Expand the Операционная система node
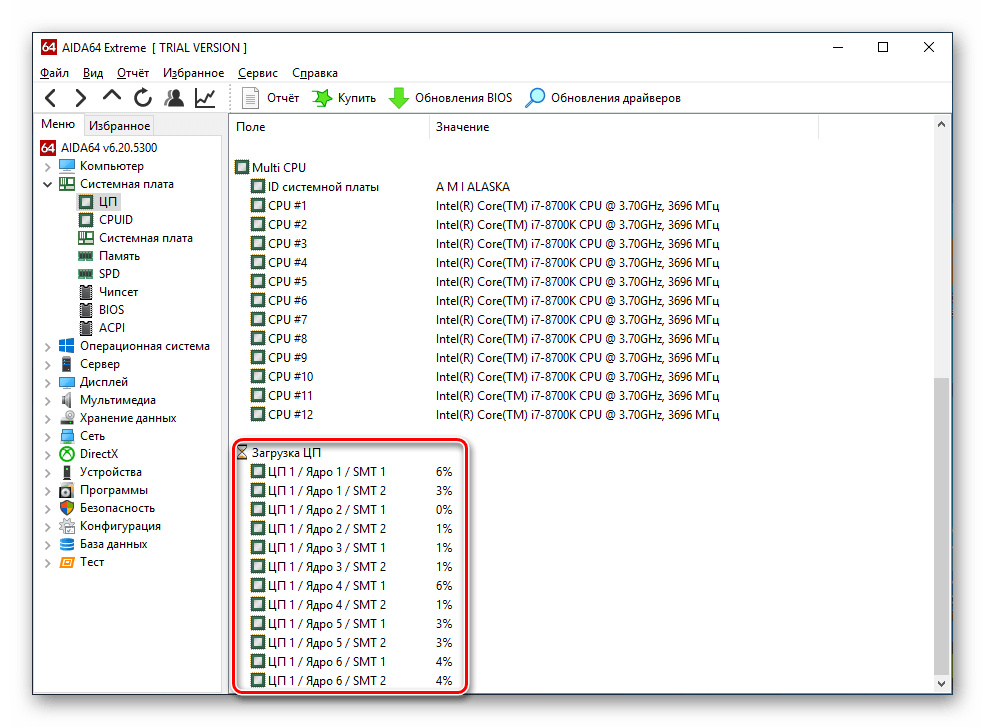Image resolution: width=985 pixels, height=727 pixels. 47,346
